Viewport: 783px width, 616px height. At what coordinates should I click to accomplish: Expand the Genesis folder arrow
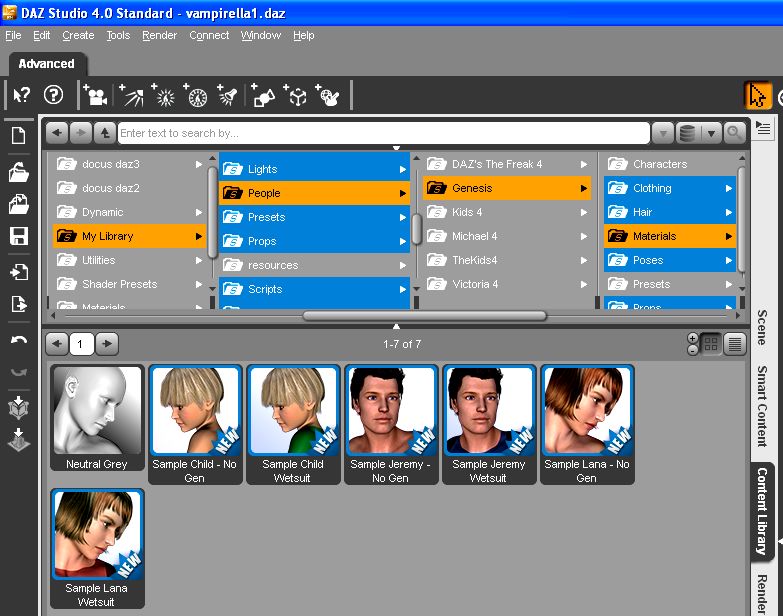click(583, 188)
